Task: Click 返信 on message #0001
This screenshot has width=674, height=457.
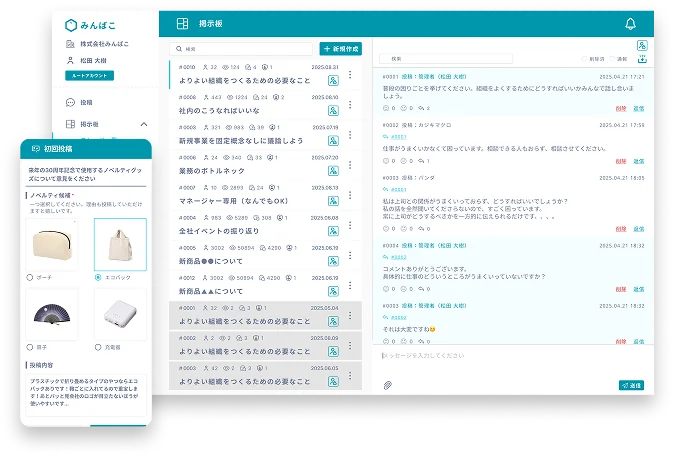Action: click(x=639, y=109)
